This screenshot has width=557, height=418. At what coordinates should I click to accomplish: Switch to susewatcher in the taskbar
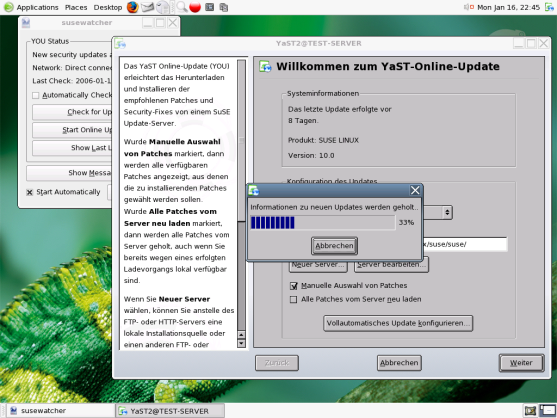coord(60,411)
